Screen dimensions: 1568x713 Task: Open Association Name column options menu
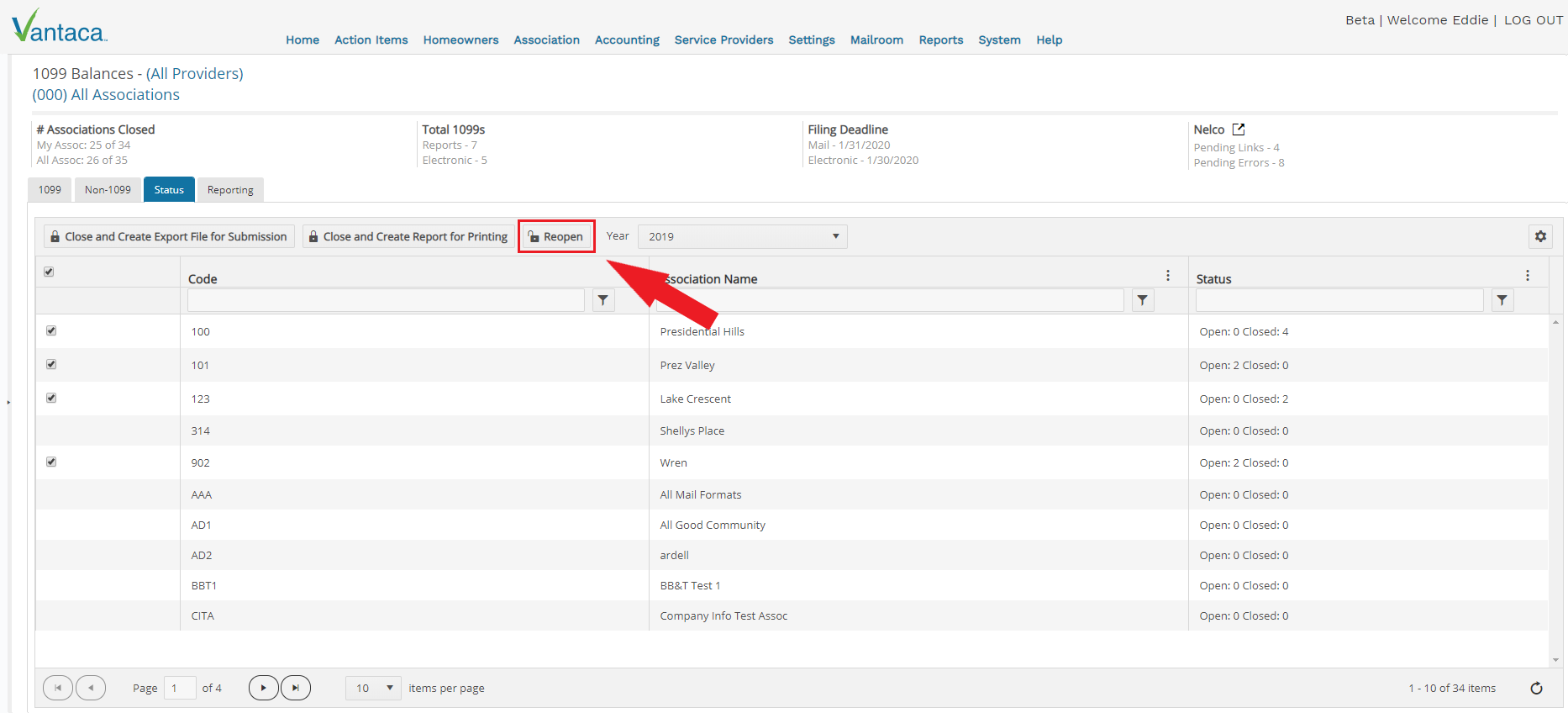coord(1167,276)
